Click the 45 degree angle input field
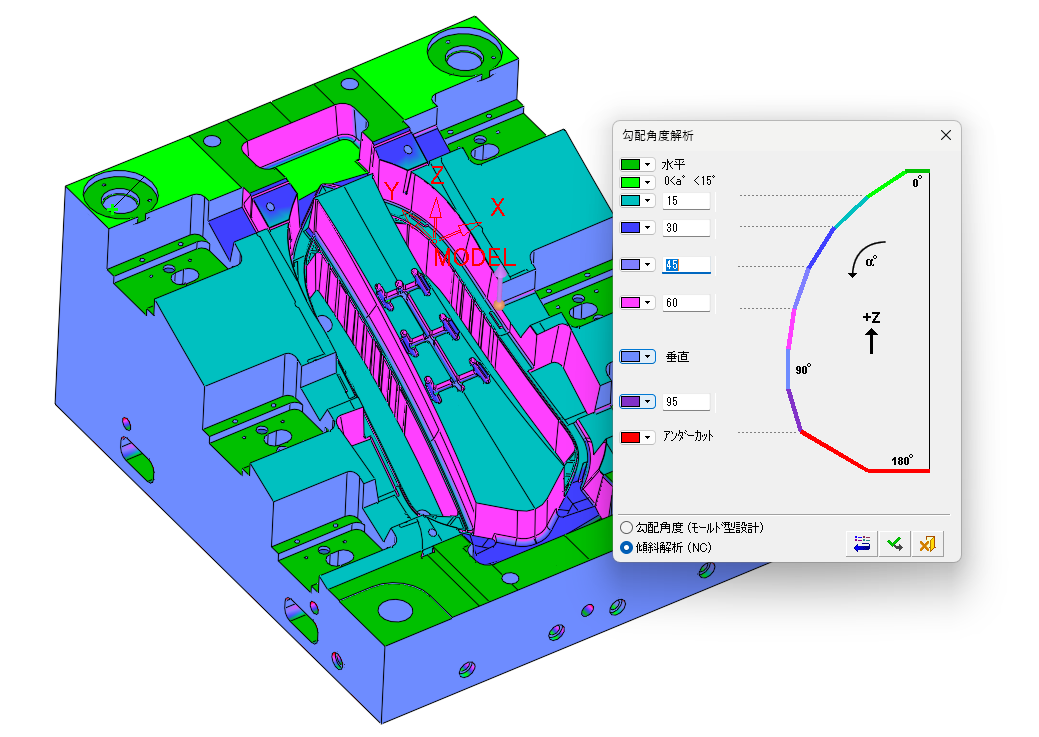1039x737 pixels. point(686,264)
